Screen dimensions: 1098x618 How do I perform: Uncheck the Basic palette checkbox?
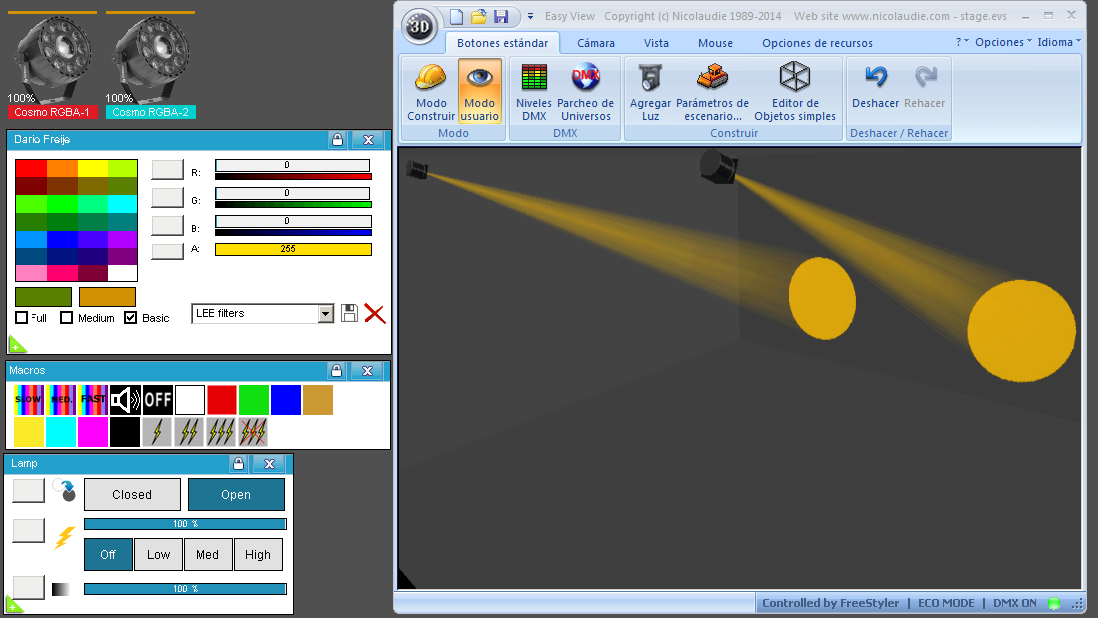coord(130,318)
